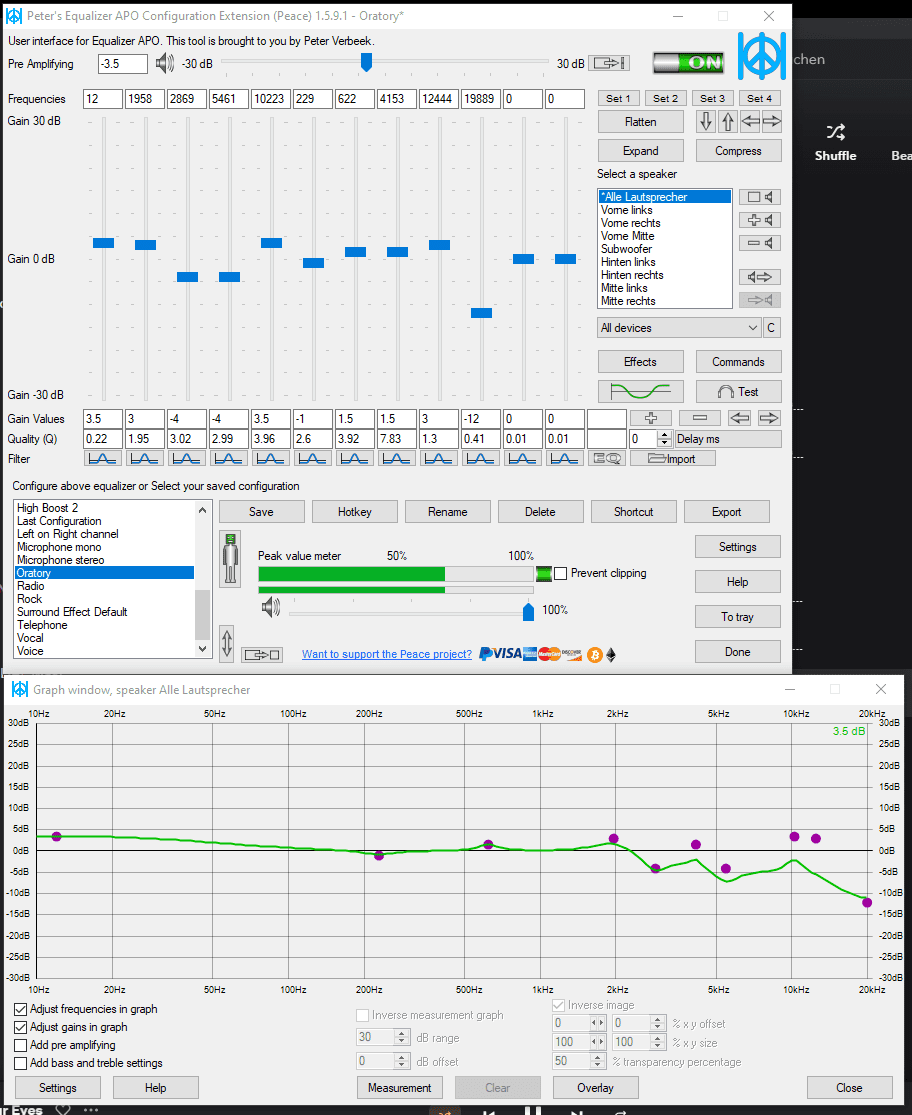Open the All devices dropdown
This screenshot has height=1115, width=912.
pyautogui.click(x=680, y=328)
